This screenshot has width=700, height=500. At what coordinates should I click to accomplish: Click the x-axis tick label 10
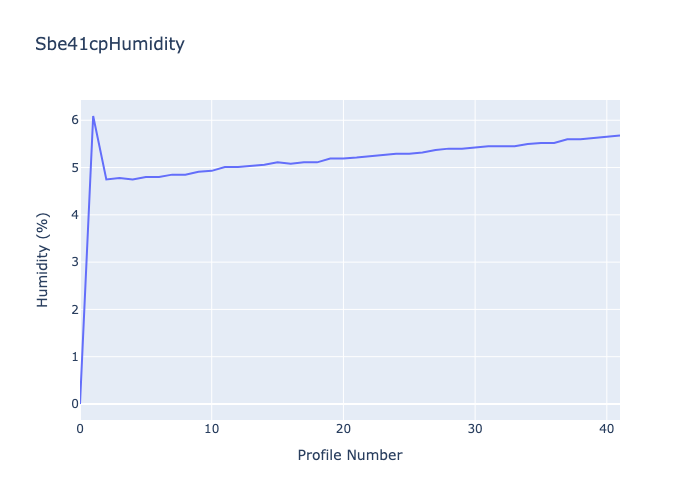(212, 429)
